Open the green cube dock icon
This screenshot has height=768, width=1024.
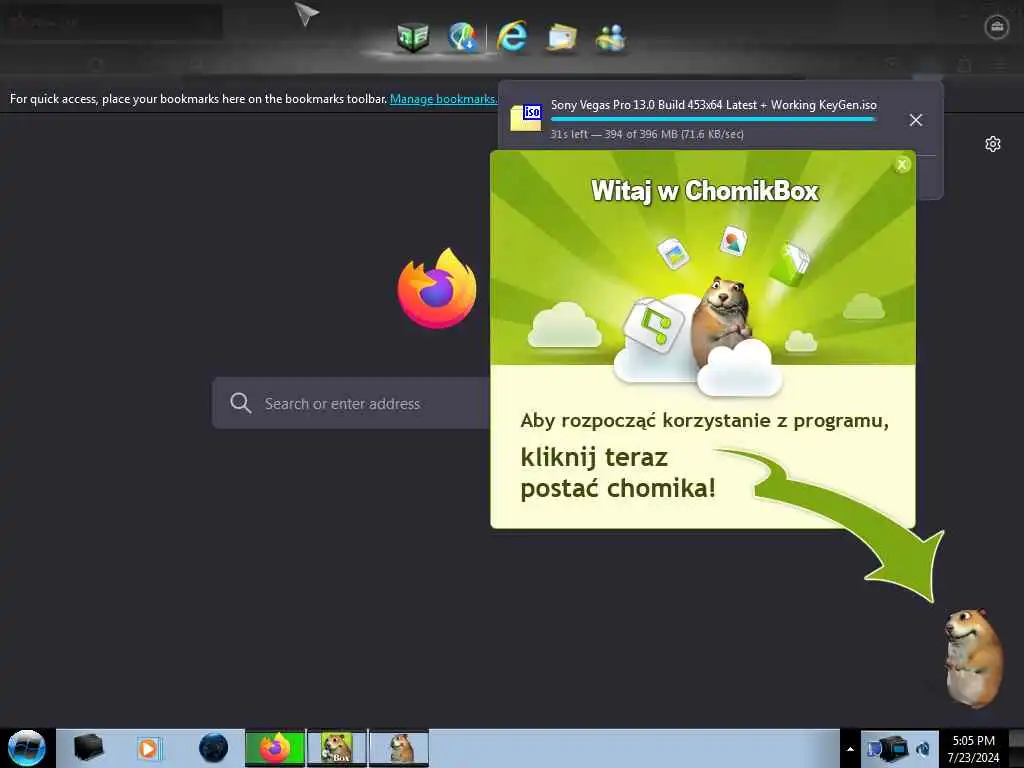(413, 37)
